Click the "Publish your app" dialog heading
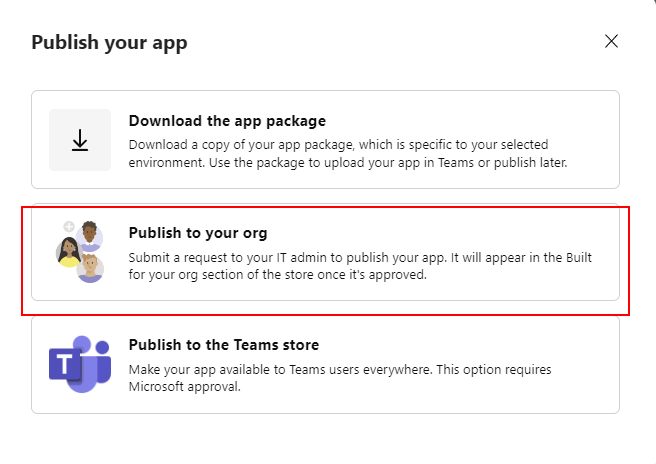 (x=109, y=42)
